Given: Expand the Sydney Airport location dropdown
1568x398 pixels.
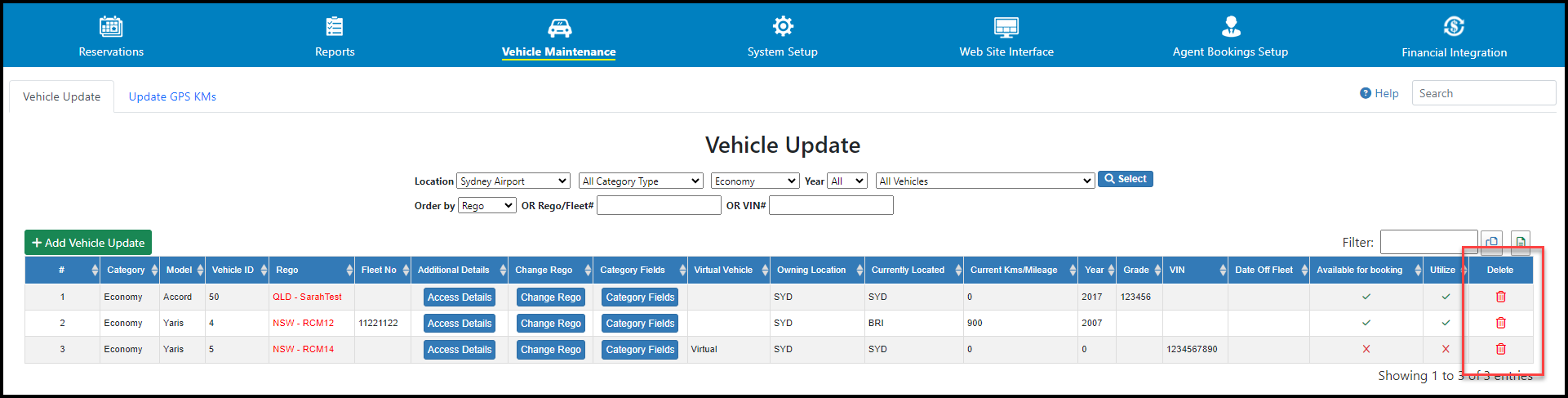Looking at the screenshot, I should (x=513, y=181).
